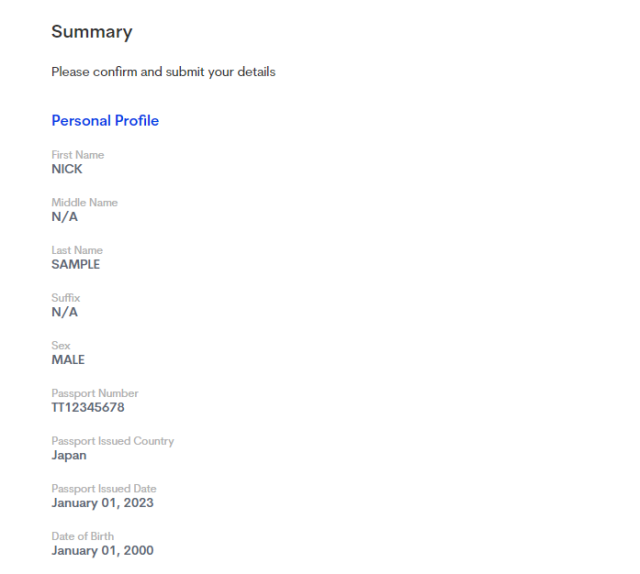Select the first name value NICK
Image resolution: width=640 pixels, height=574 pixels.
(67, 169)
